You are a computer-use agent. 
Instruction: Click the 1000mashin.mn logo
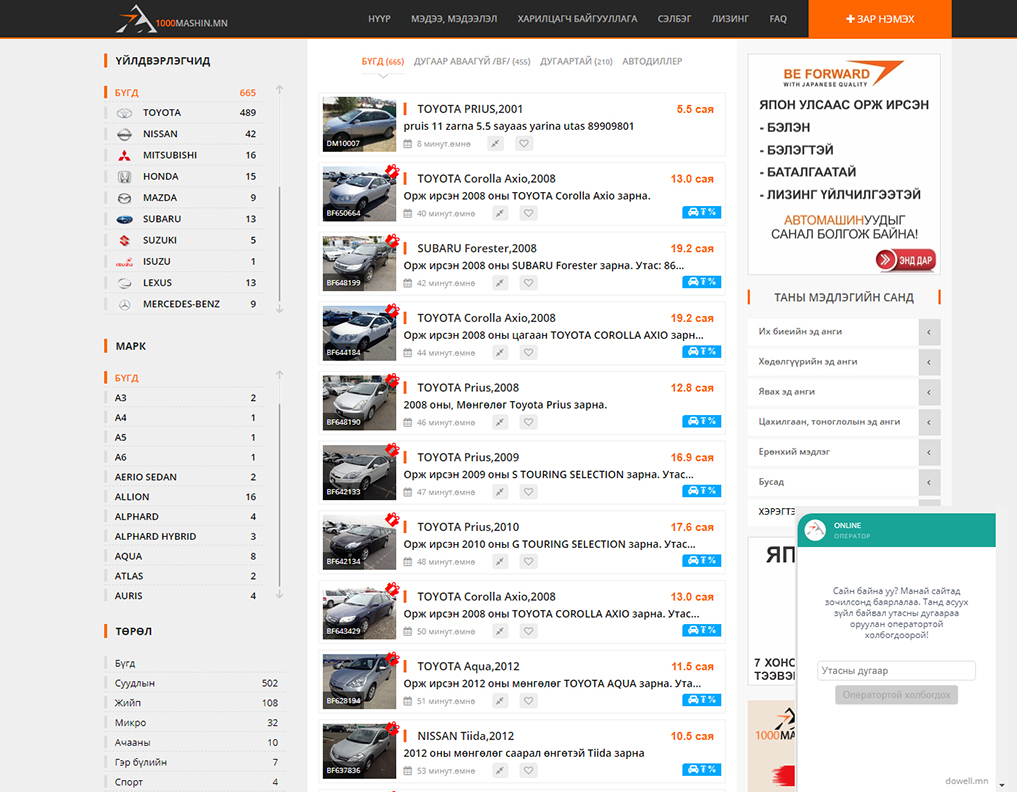click(x=173, y=19)
